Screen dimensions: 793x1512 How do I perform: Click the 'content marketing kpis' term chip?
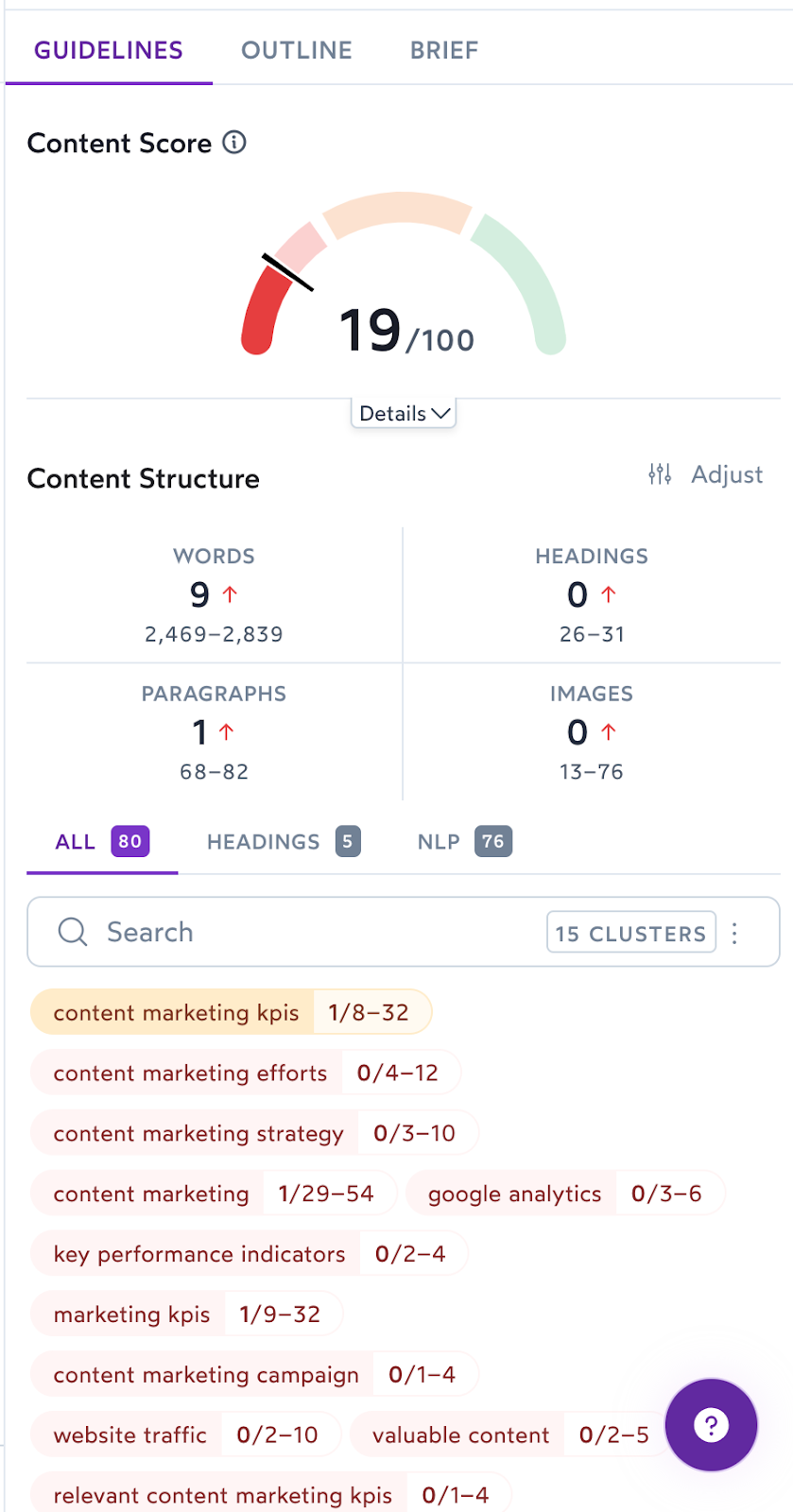pyautogui.click(x=176, y=1013)
